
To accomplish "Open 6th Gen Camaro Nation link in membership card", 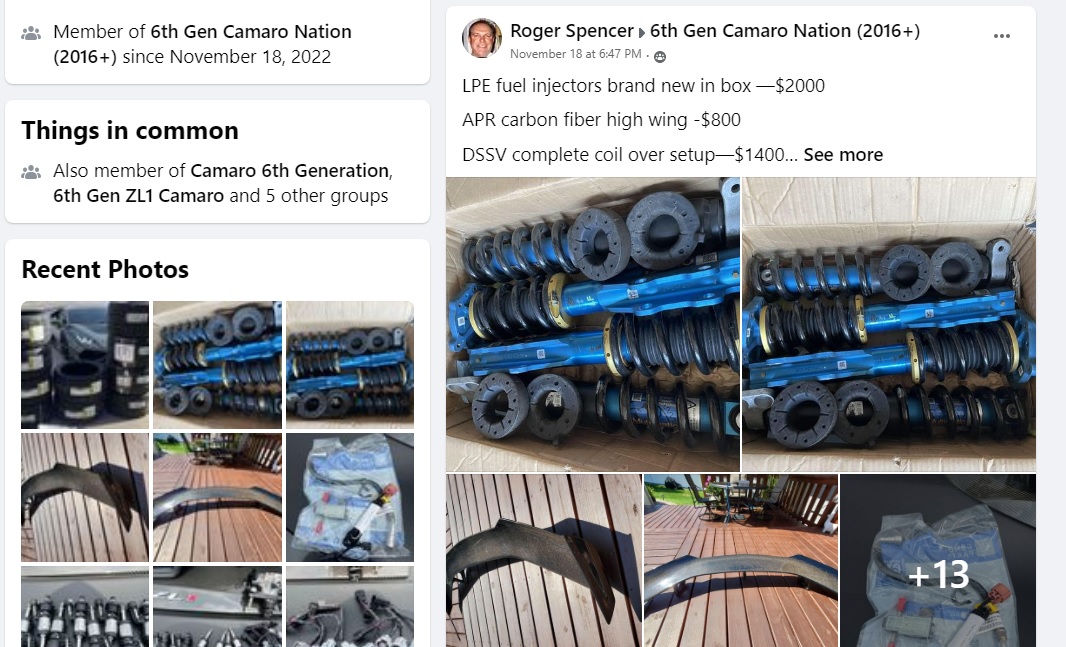I will coord(203,44).
